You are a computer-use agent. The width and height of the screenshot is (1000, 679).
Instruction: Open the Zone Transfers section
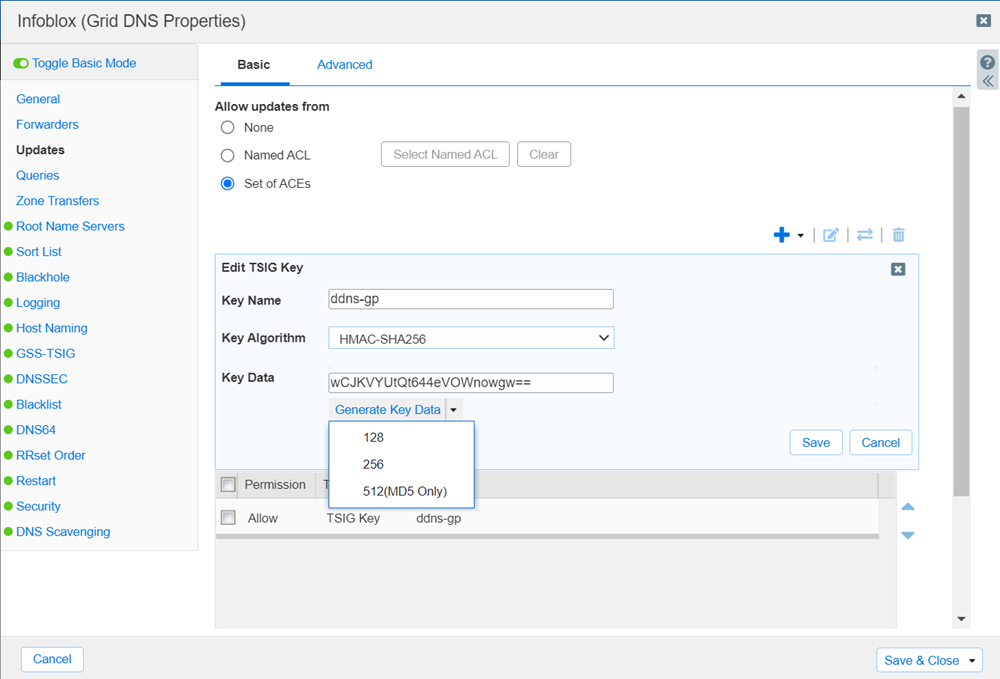tap(57, 201)
